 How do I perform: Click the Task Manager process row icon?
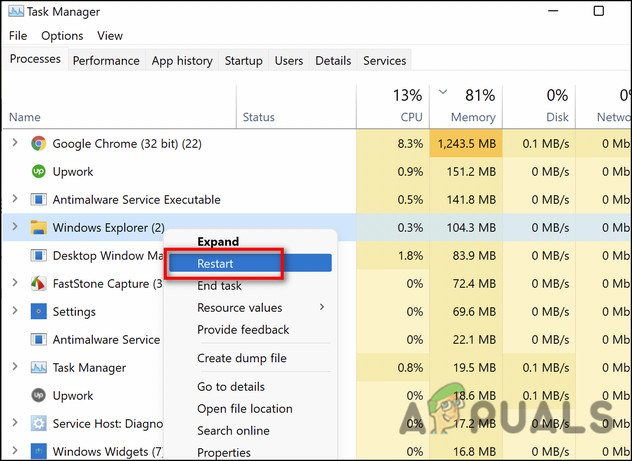(x=39, y=368)
